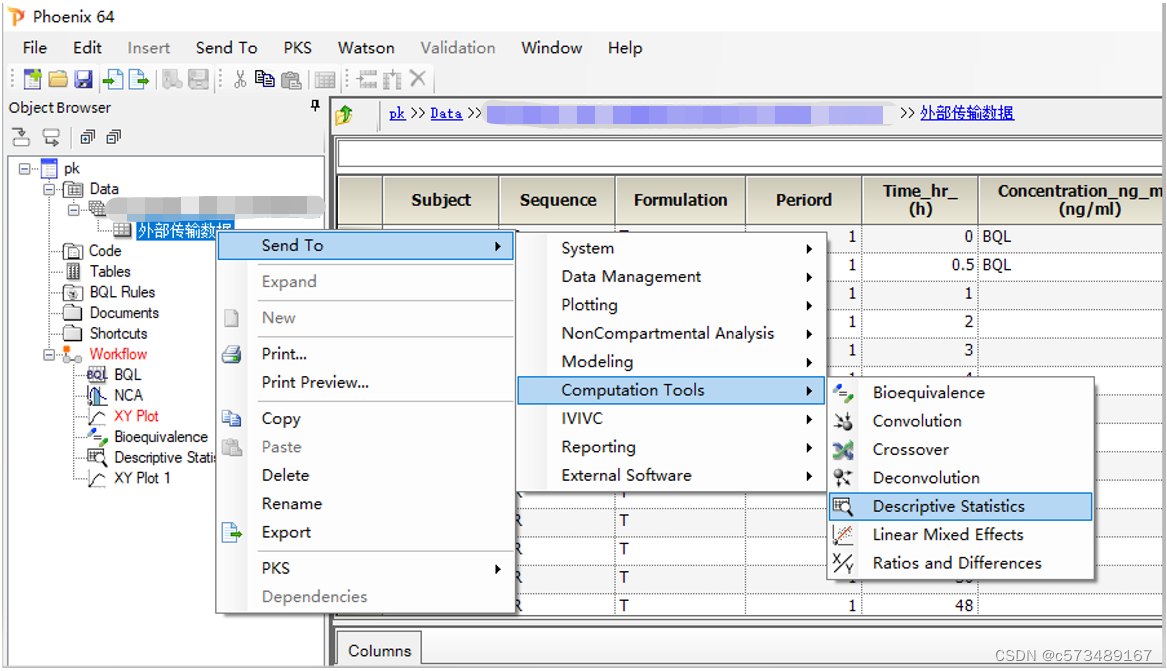This screenshot has height=671, width=1167.
Task: Click the pk breadcrumb link
Action: tap(397, 113)
